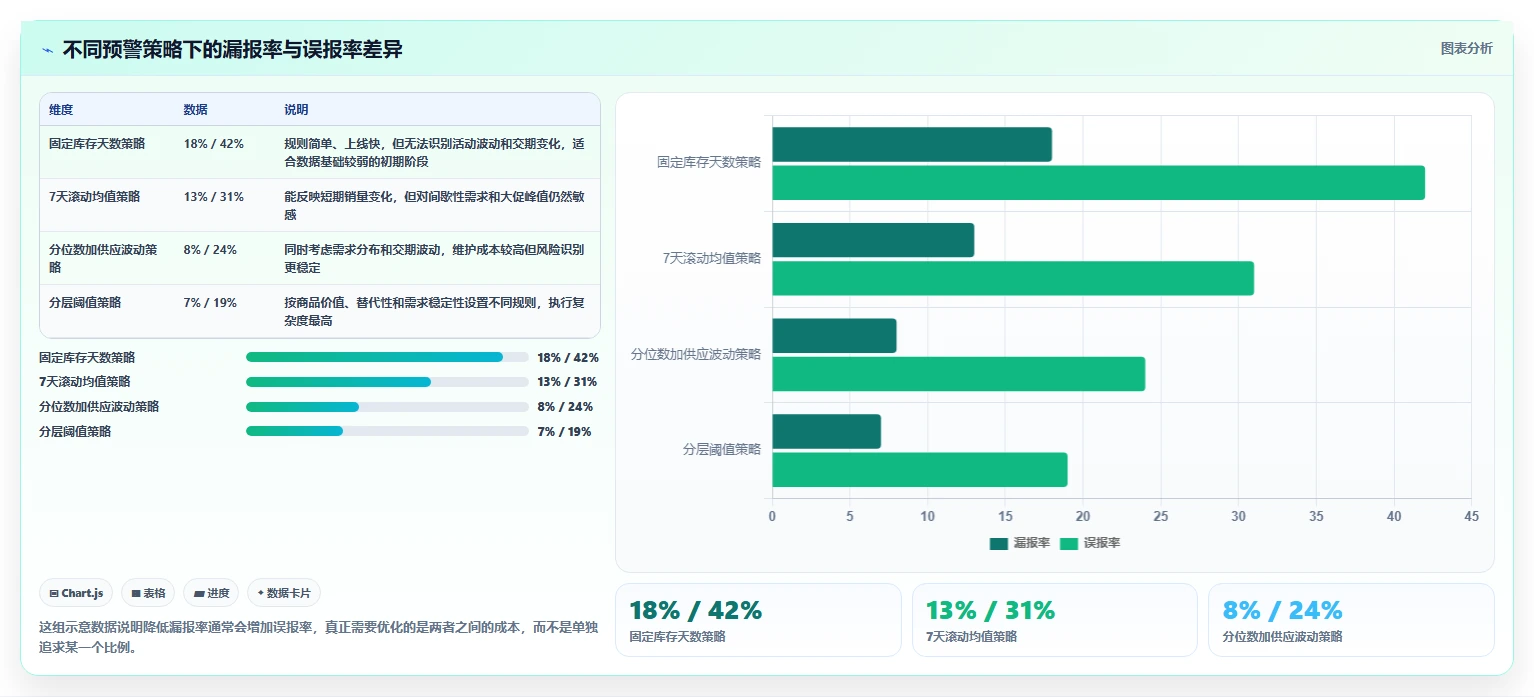This screenshot has height=697, width=1534.
Task: Click the 说明 column header
Action: click(296, 110)
